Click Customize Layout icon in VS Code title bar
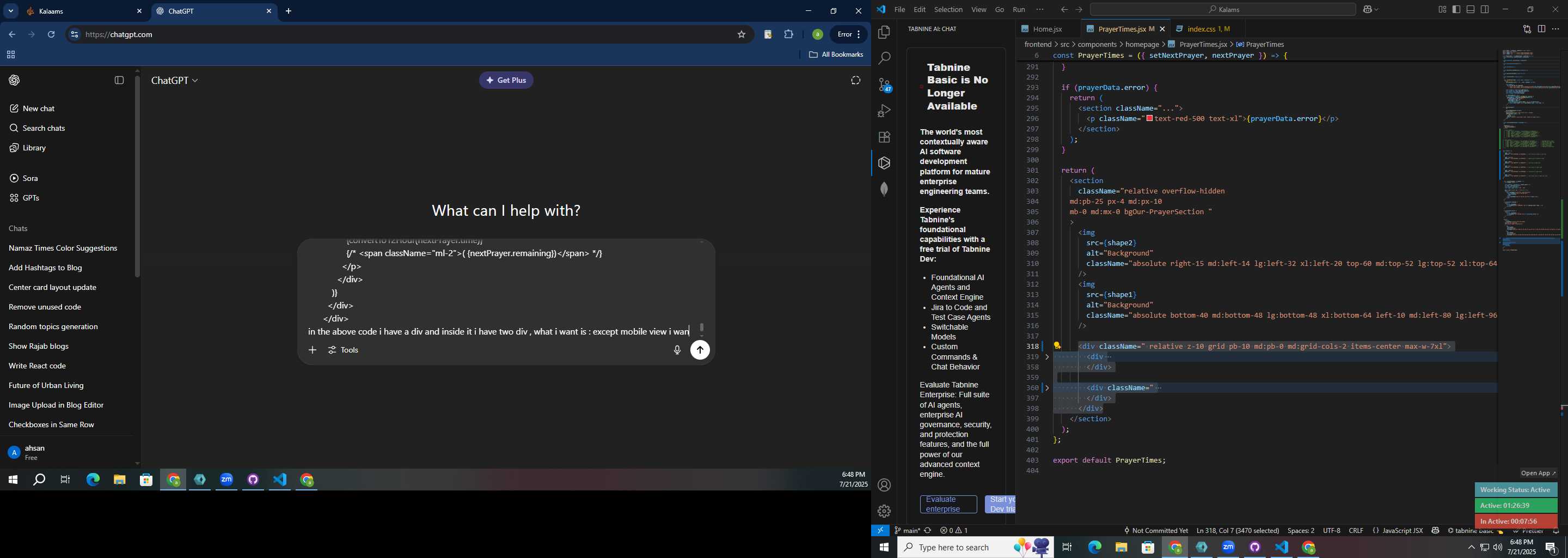Screen dimensions: 1568x558 (x=1442, y=9)
